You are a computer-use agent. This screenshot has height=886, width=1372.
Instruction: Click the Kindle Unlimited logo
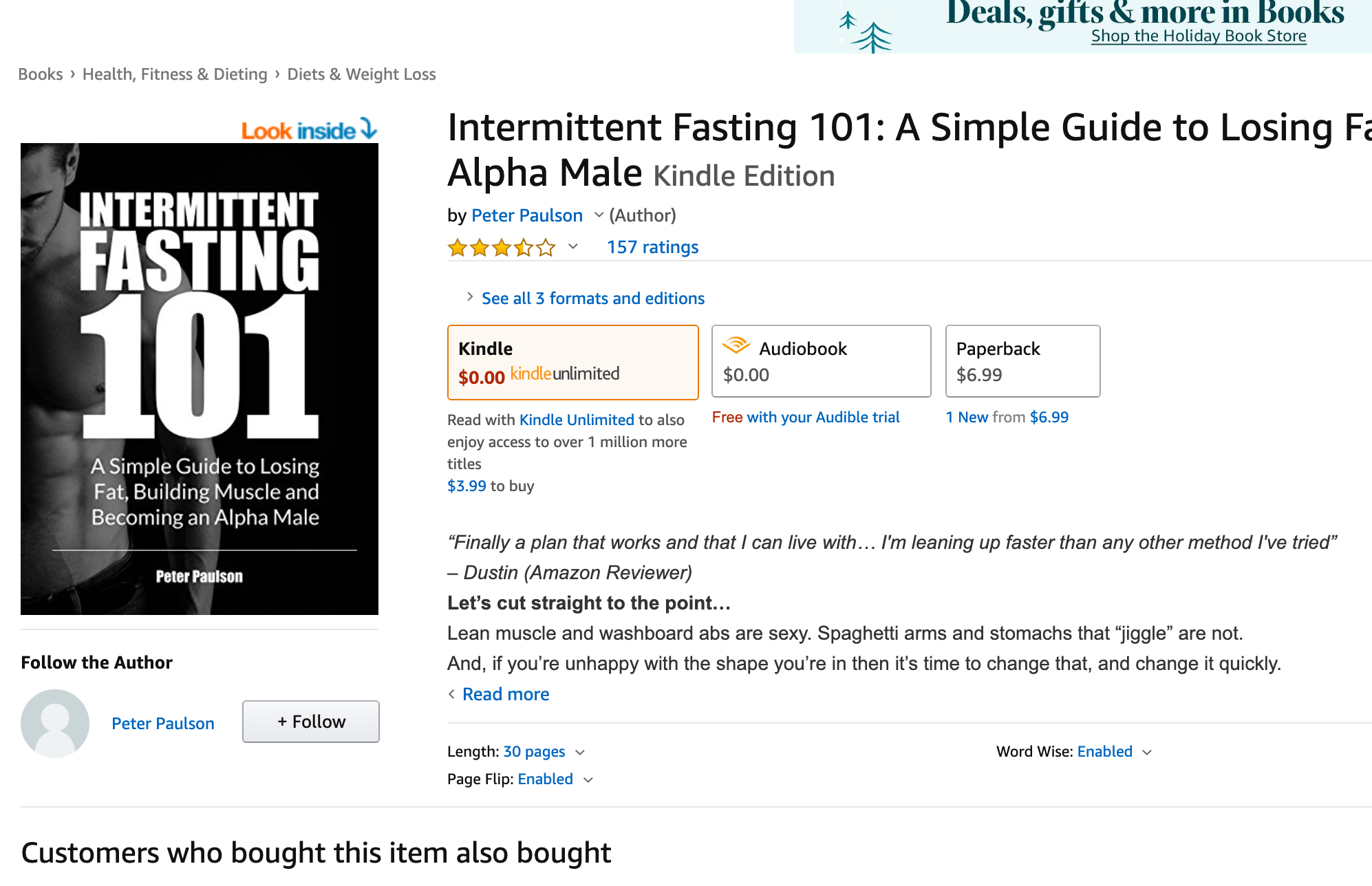(565, 374)
